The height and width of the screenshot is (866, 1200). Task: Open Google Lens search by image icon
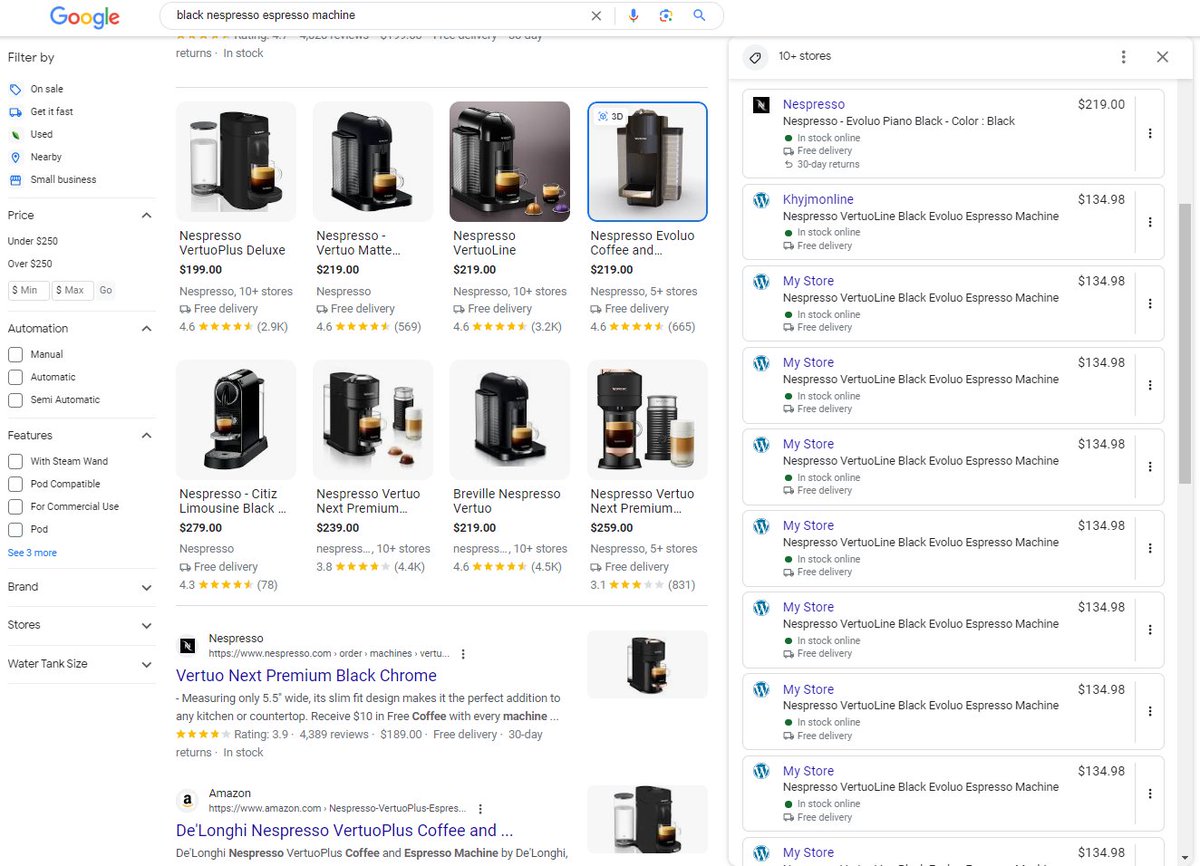pyautogui.click(x=668, y=15)
